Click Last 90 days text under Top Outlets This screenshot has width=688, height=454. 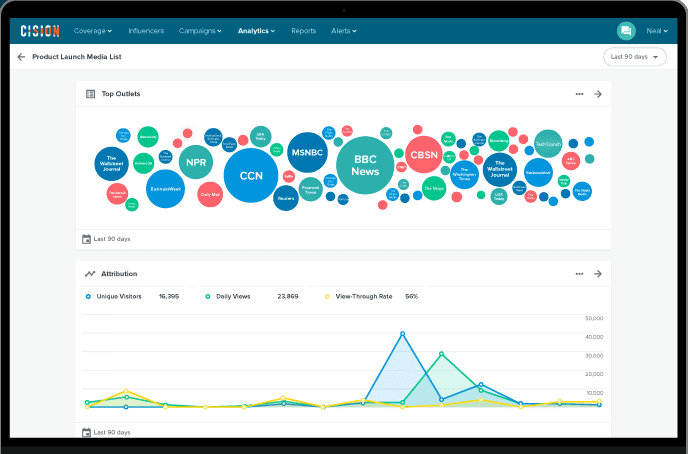click(112, 239)
